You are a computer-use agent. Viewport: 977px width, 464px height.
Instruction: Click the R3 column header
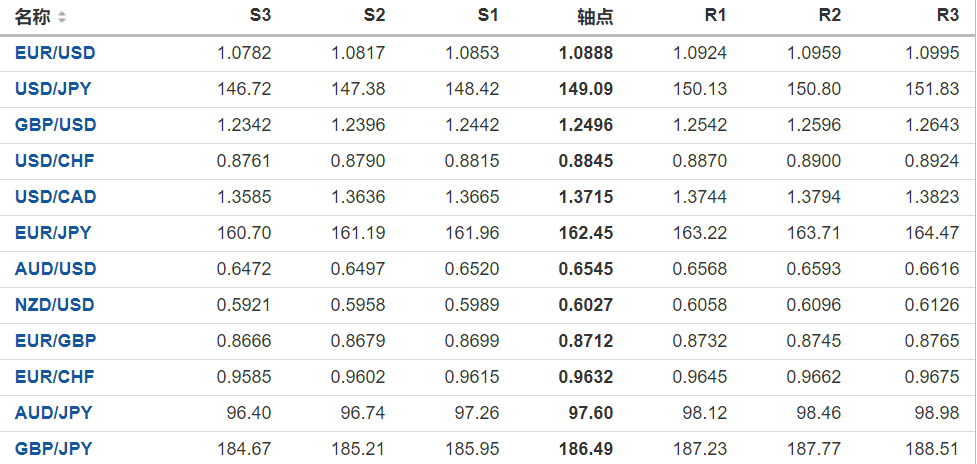948,16
